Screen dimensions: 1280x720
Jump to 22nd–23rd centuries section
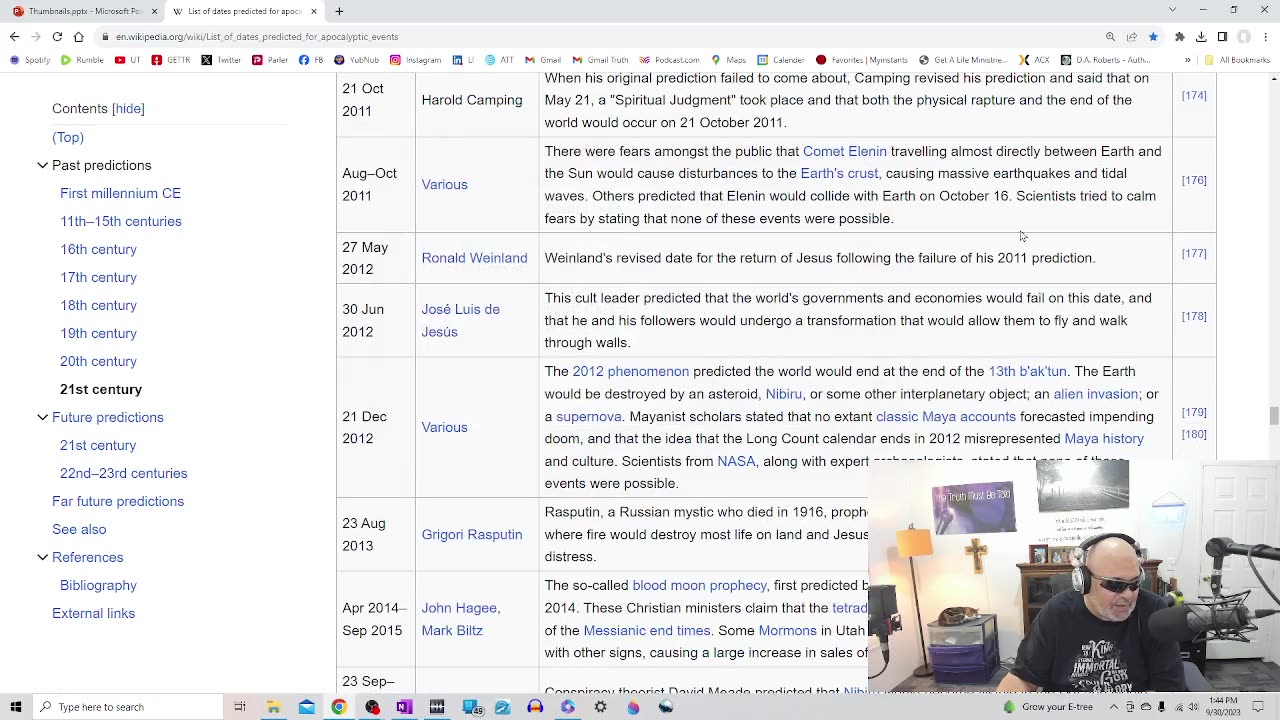pos(123,473)
